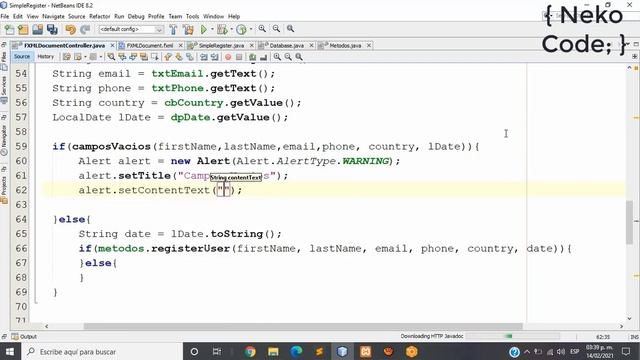640x360 pixels.
Task: Open File Explorer from the taskbar
Action: 273,351
